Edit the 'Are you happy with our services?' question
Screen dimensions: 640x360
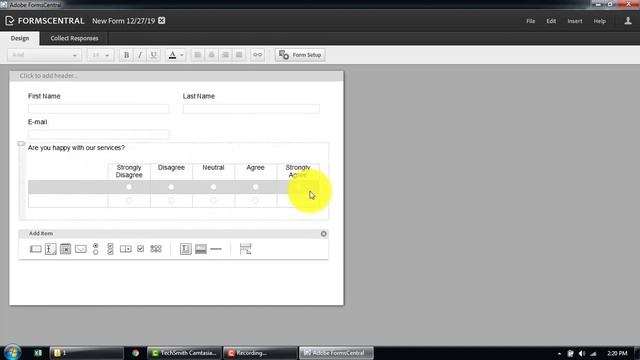click(x=76, y=148)
